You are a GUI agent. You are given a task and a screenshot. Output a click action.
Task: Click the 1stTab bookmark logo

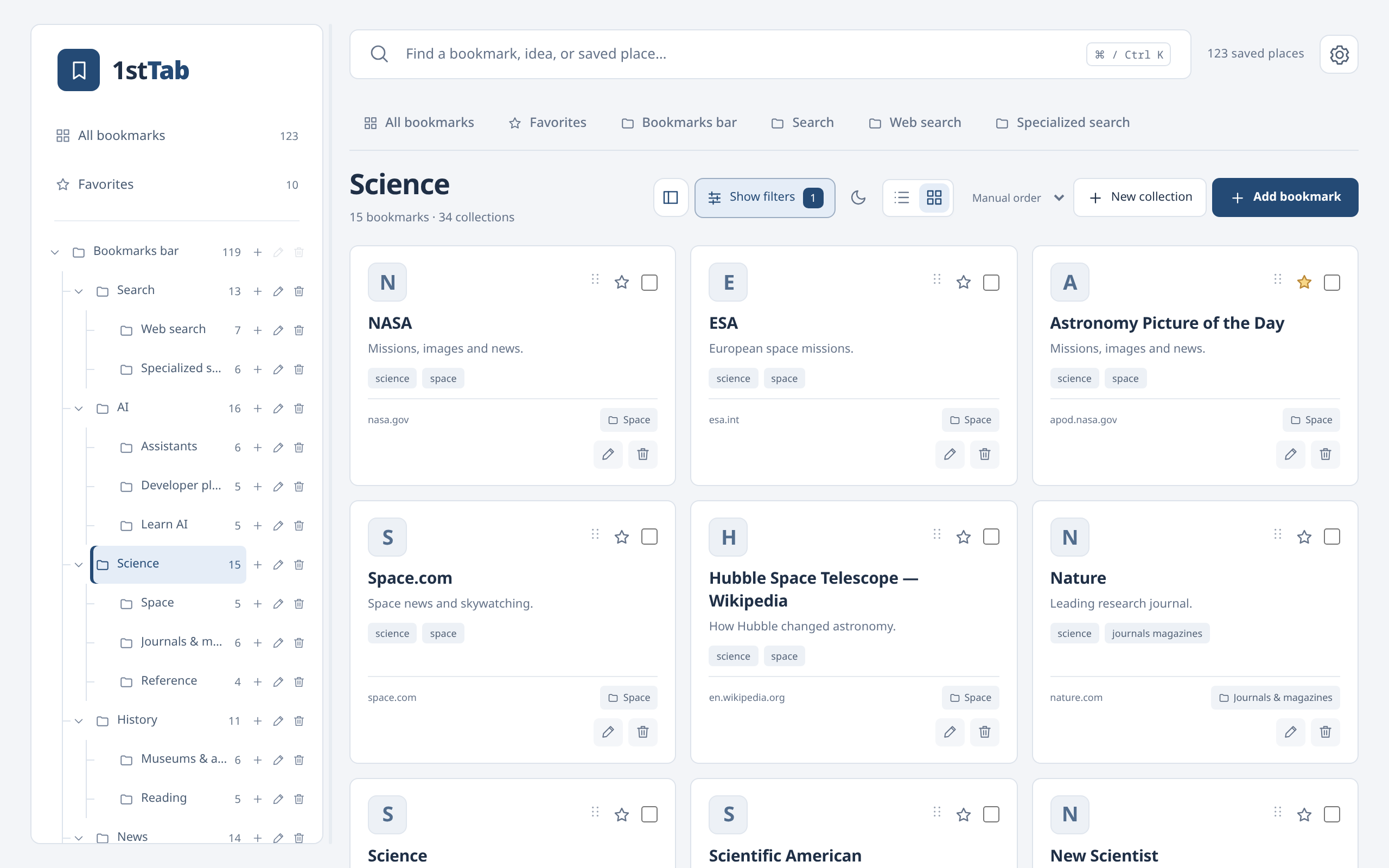click(79, 70)
